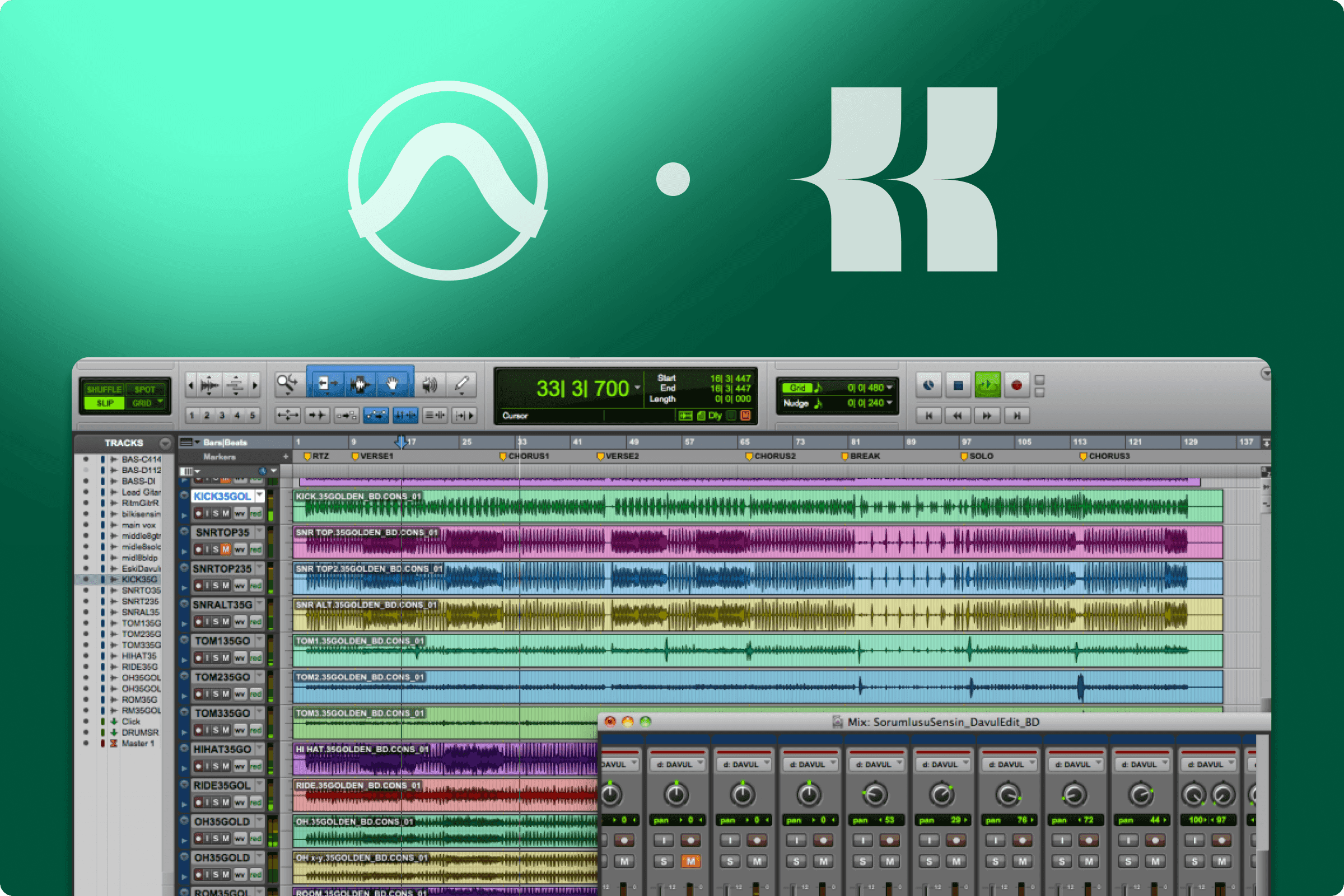1344x896 pixels.
Task: Open the TRACKS list popup menu
Action: 165,443
